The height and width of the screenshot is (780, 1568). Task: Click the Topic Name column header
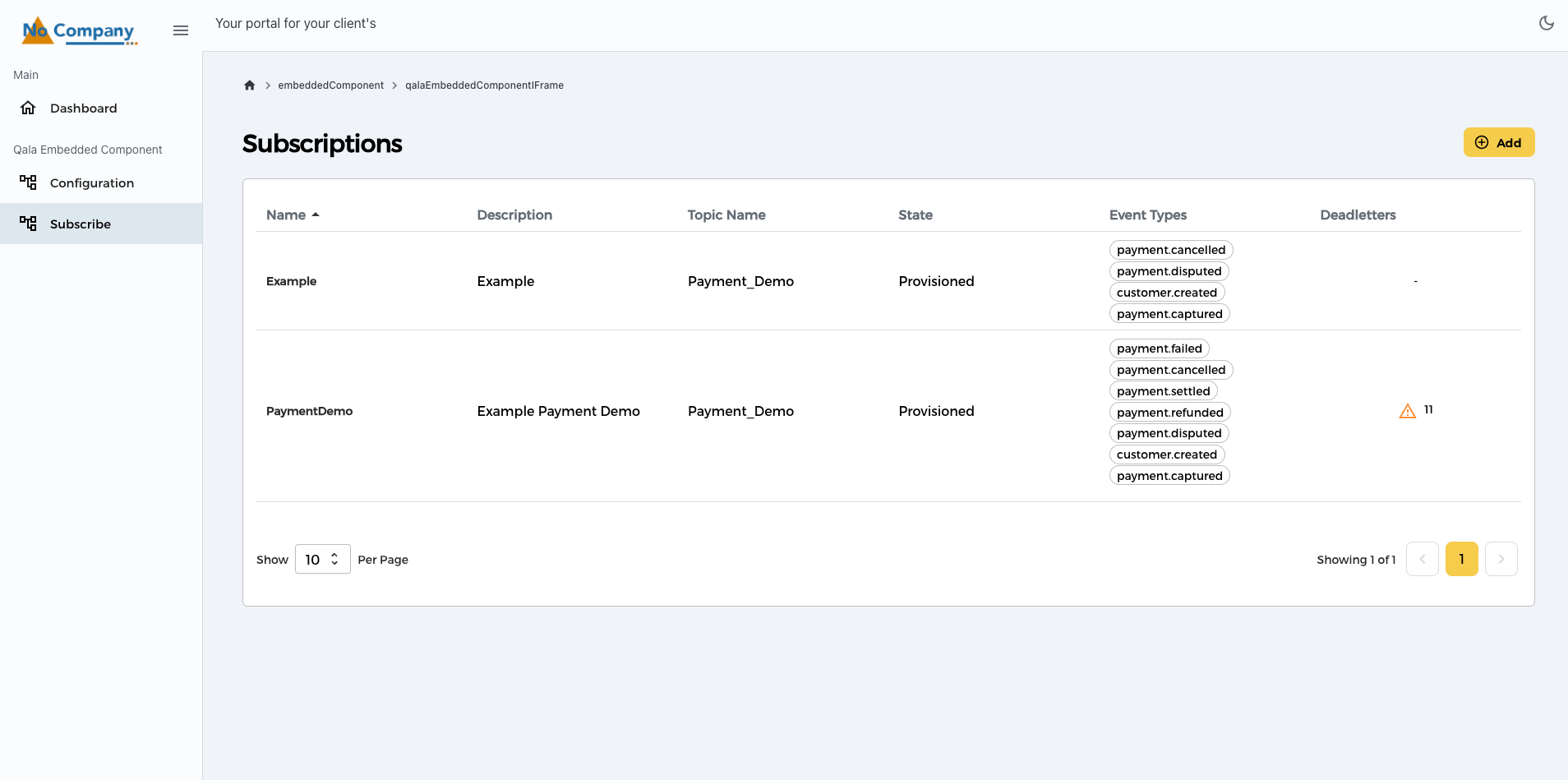[726, 215]
